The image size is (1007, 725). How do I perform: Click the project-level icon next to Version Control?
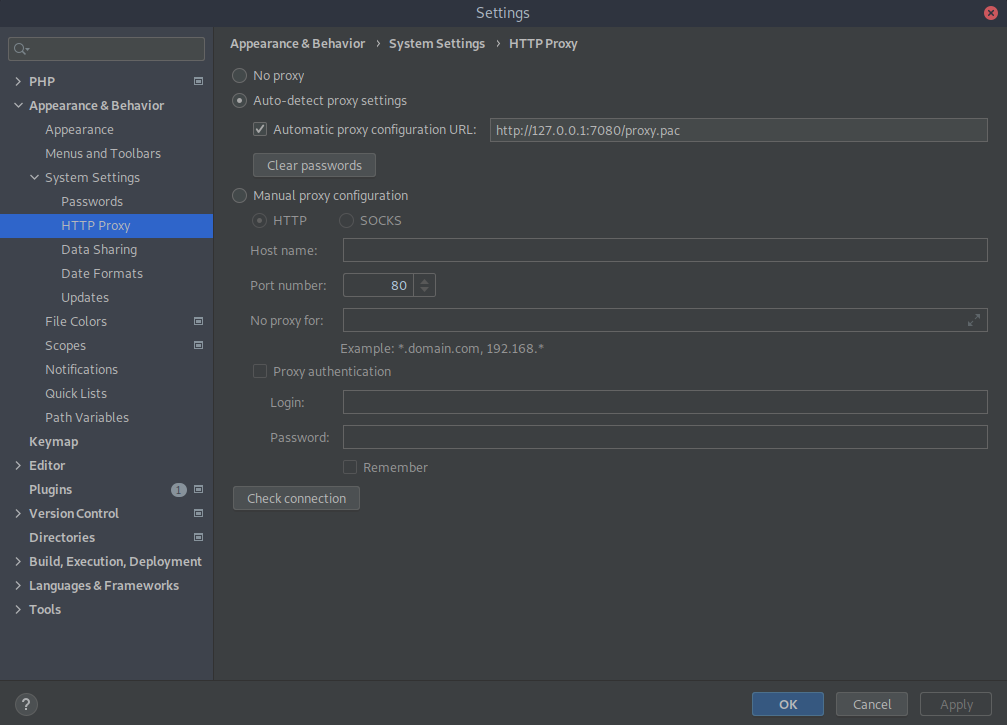[x=198, y=513]
